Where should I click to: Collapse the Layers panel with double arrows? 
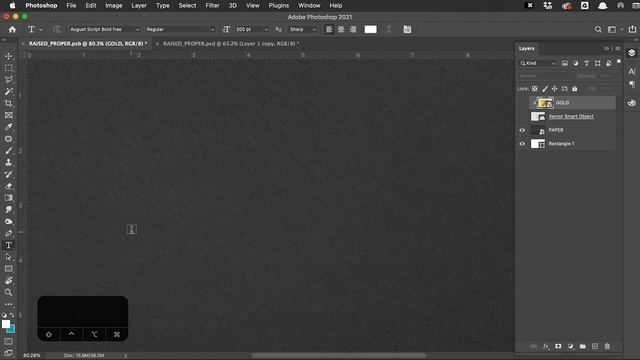coord(607,48)
